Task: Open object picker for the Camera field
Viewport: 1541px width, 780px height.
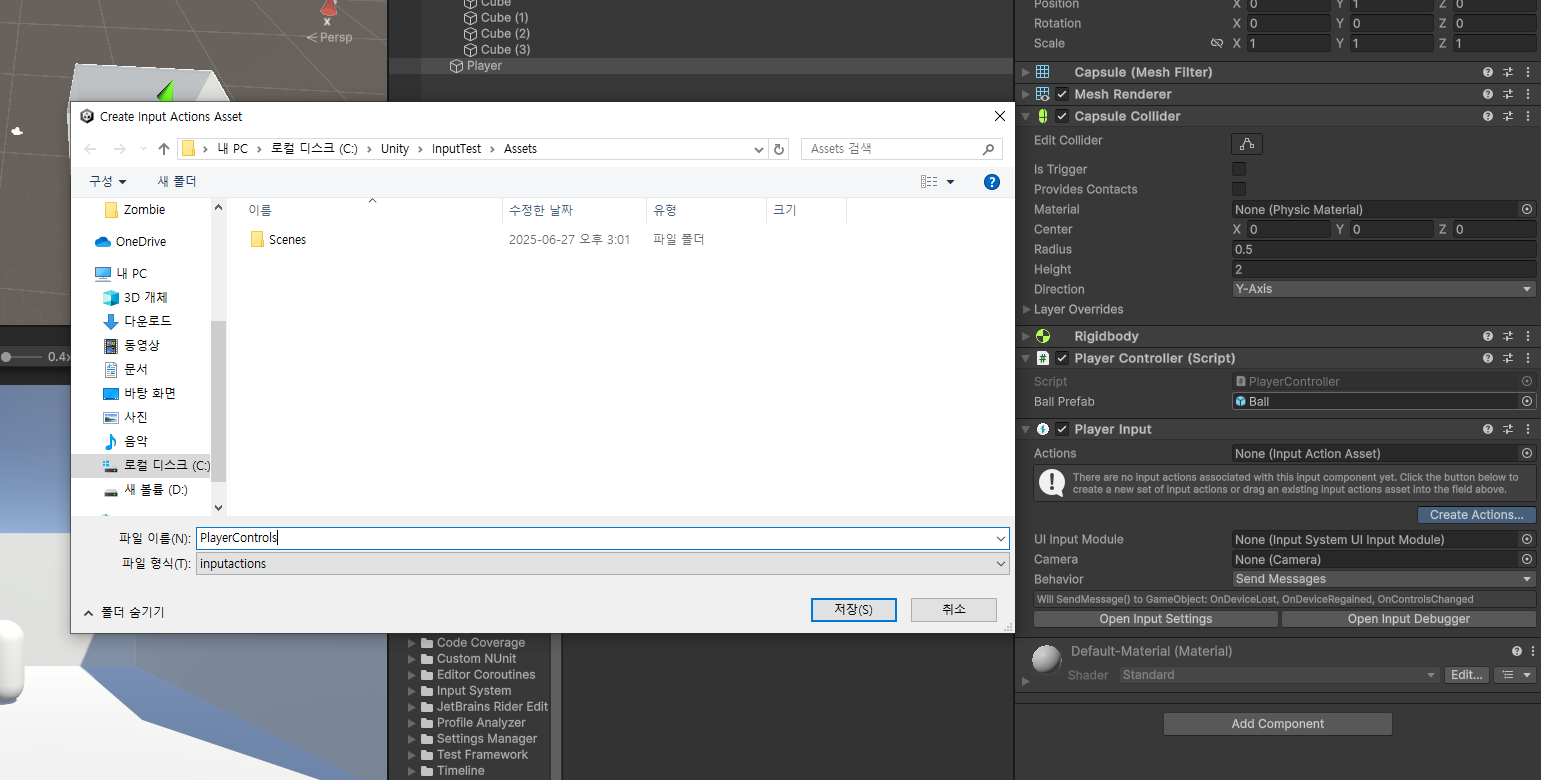Action: (1527, 559)
